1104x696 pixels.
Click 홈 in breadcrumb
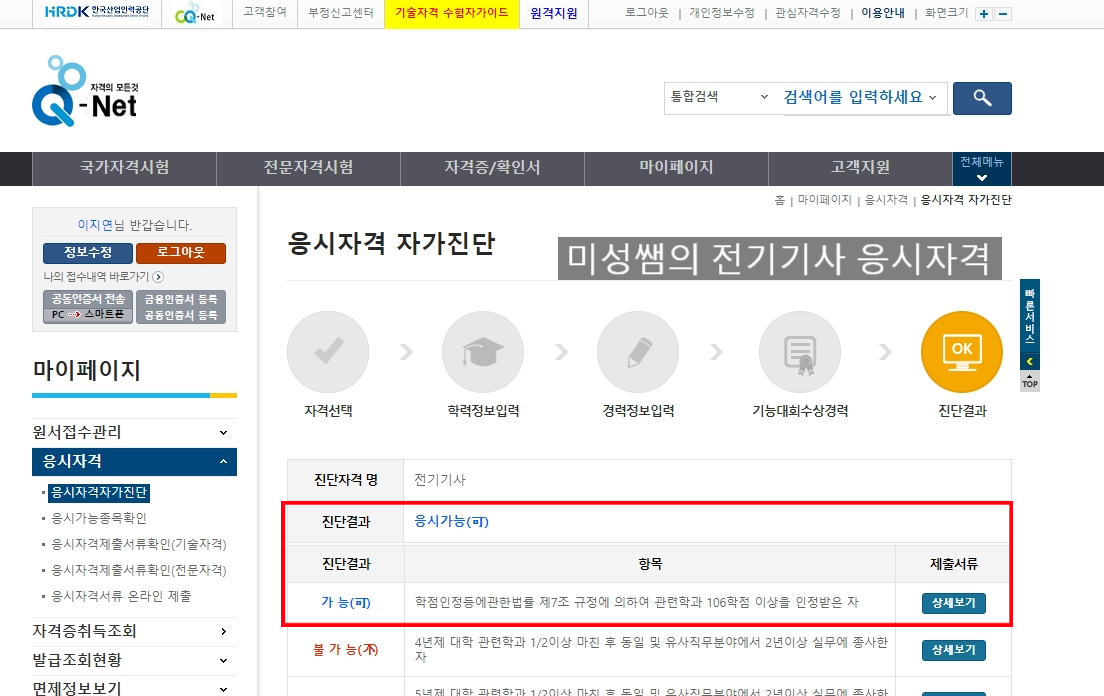(x=779, y=200)
